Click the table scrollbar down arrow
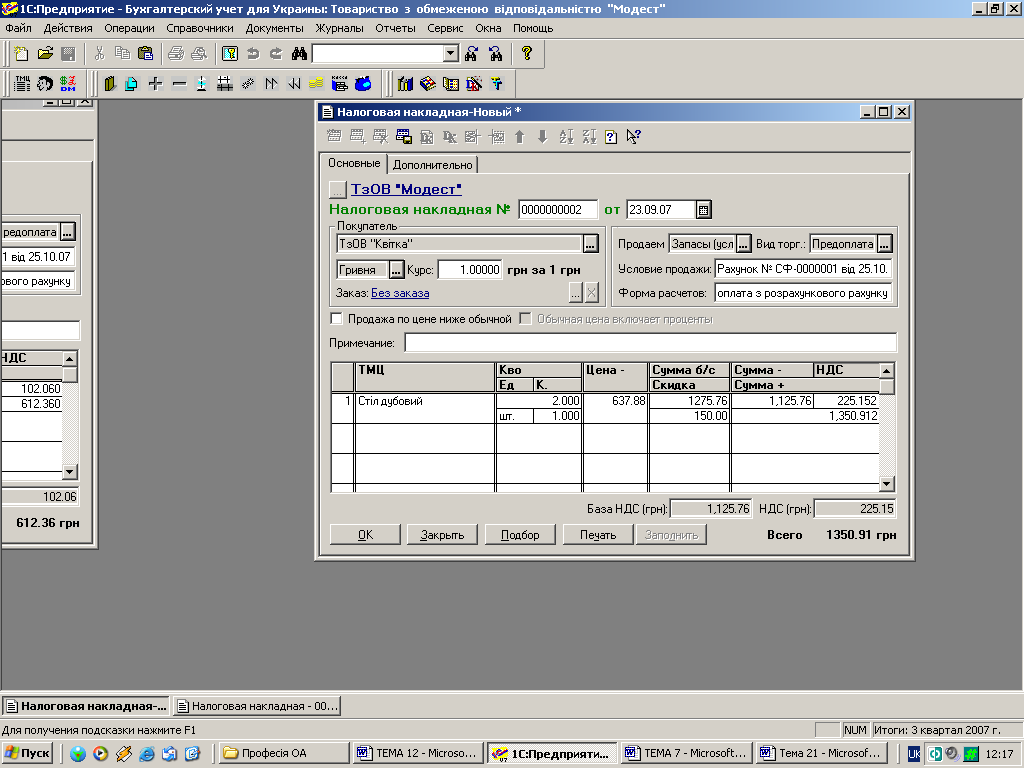The width and height of the screenshot is (1024, 768). [x=886, y=484]
